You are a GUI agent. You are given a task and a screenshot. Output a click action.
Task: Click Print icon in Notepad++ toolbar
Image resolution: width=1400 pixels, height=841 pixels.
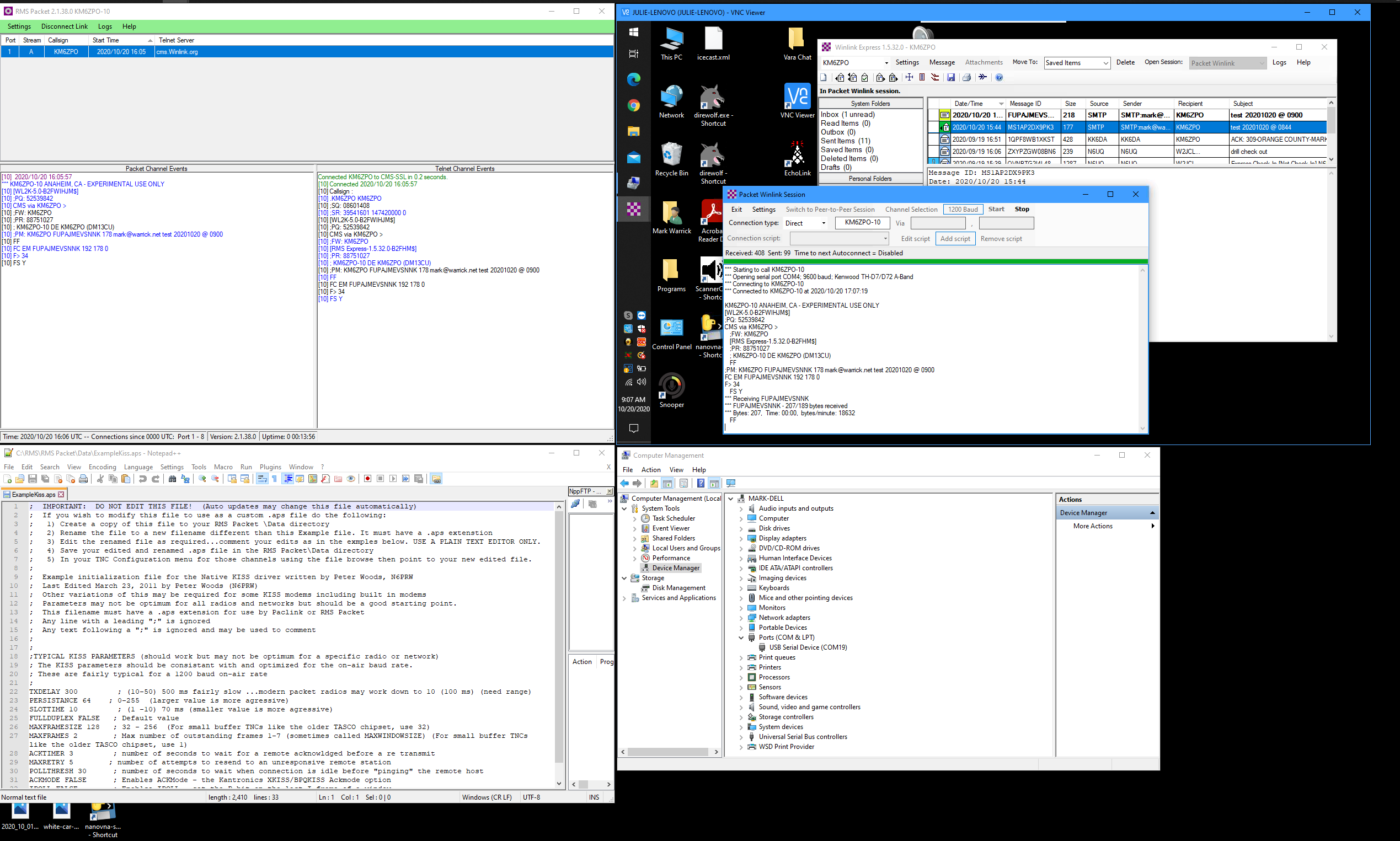[83, 479]
